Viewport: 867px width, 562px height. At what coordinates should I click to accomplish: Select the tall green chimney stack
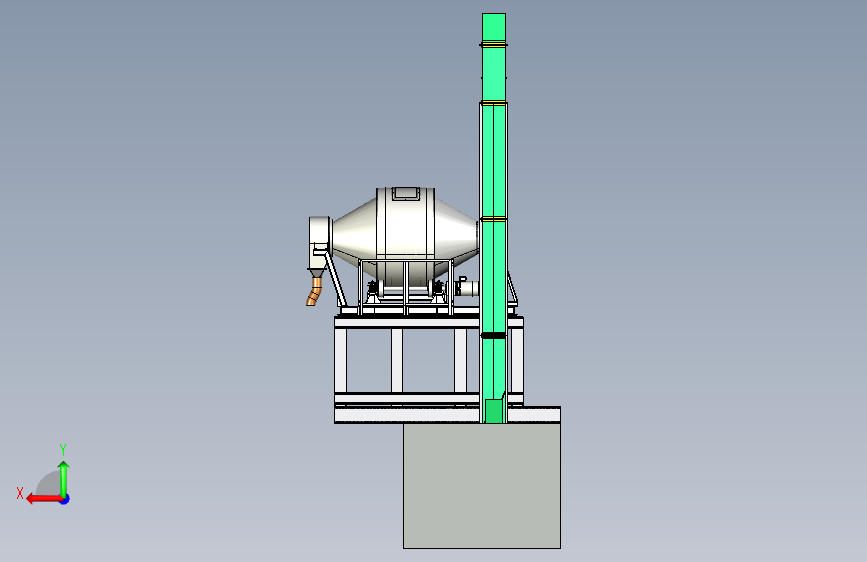click(x=494, y=218)
